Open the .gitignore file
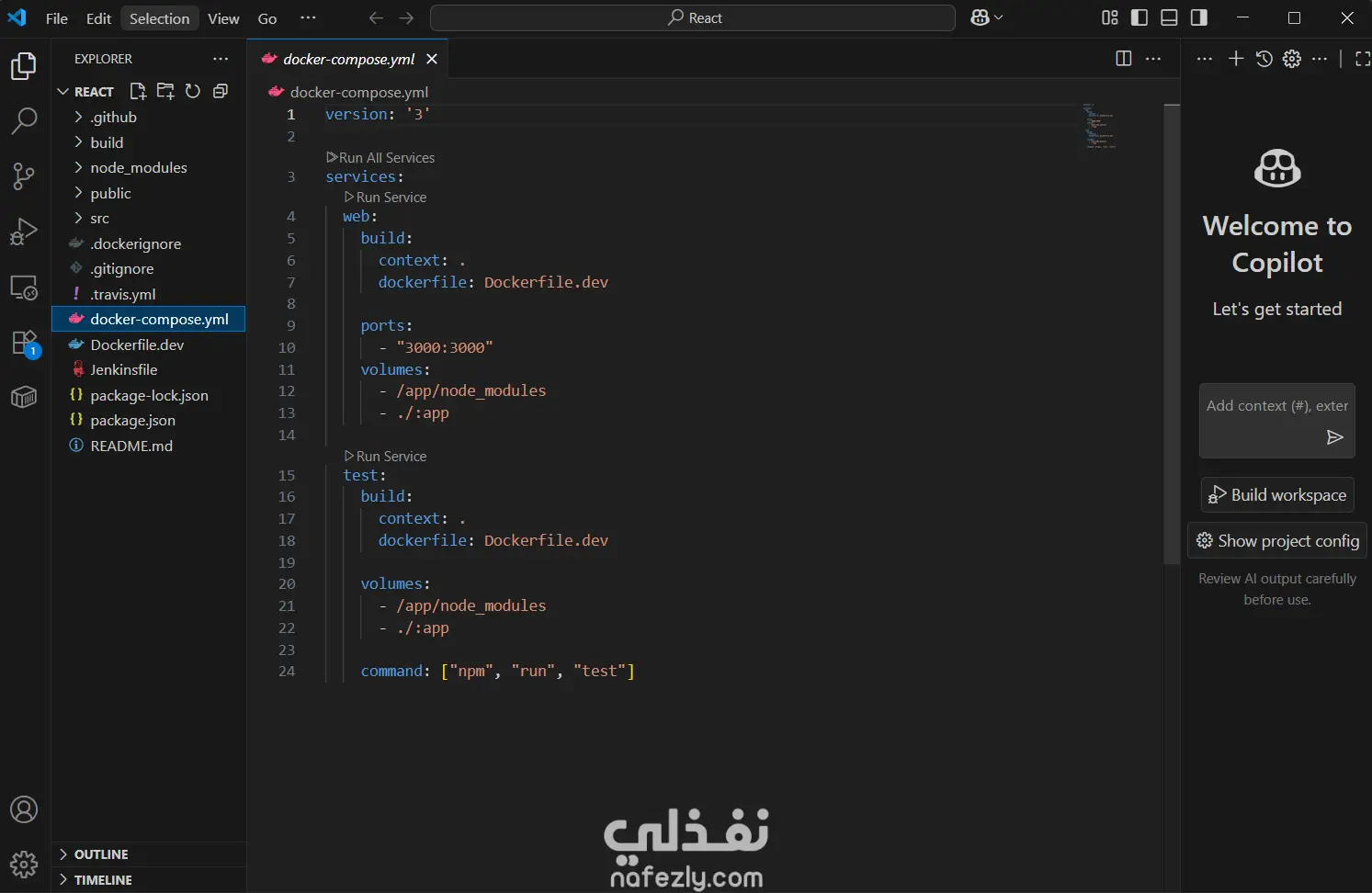This screenshot has width=1372, height=893. (x=149, y=268)
